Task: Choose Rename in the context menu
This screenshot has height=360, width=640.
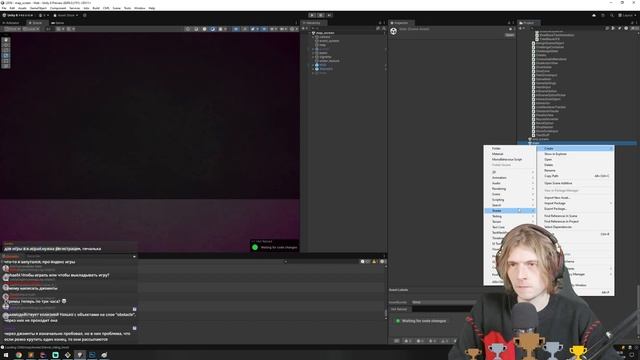Action: click(575, 171)
